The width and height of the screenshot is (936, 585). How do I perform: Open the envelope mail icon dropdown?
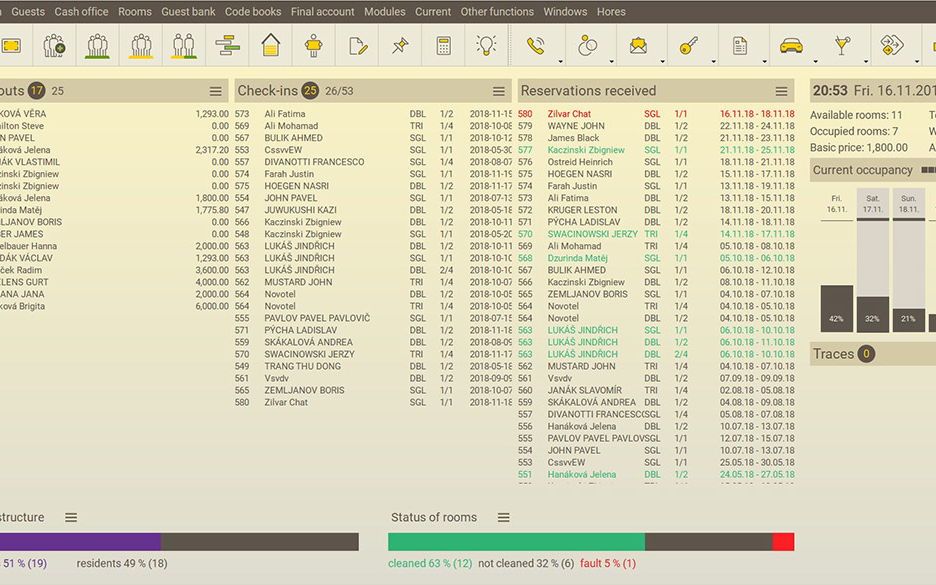[x=661, y=61]
